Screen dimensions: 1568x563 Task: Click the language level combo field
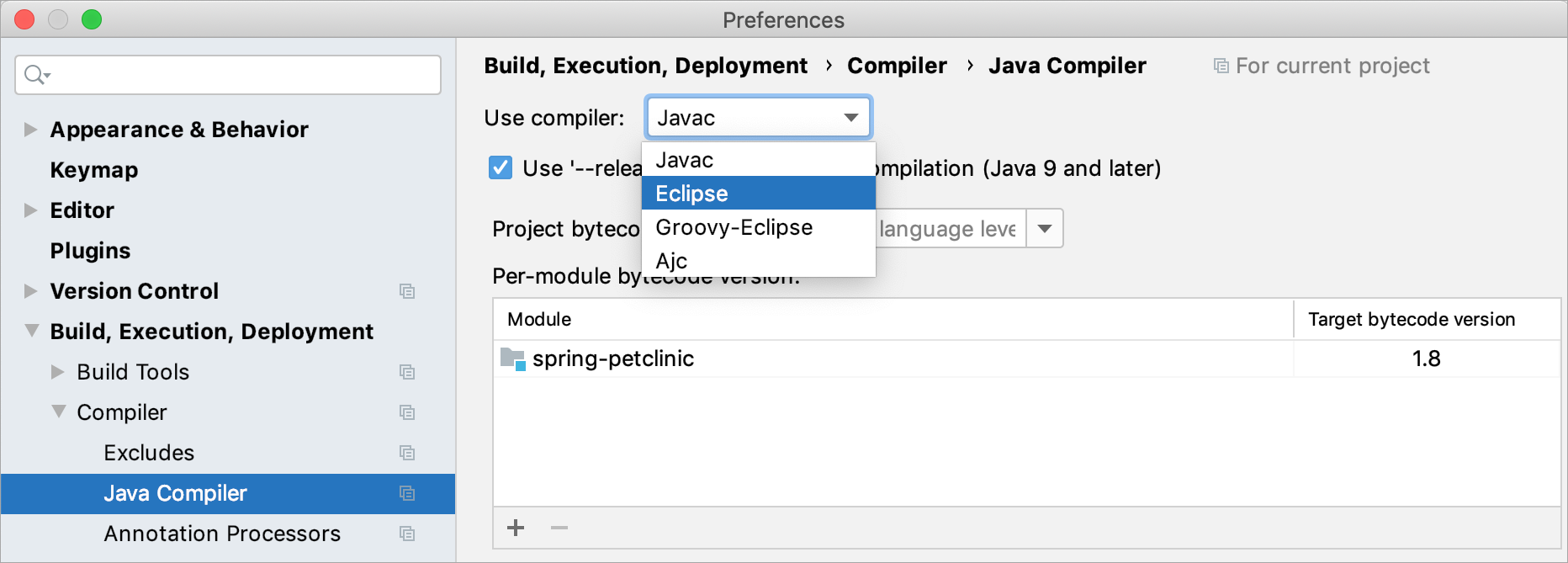point(951,229)
